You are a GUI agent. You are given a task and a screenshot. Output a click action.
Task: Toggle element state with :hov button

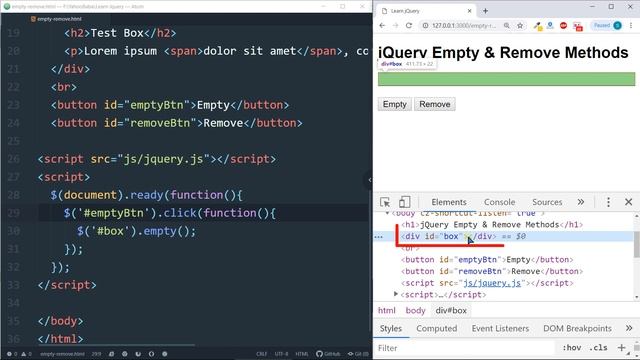click(572, 348)
